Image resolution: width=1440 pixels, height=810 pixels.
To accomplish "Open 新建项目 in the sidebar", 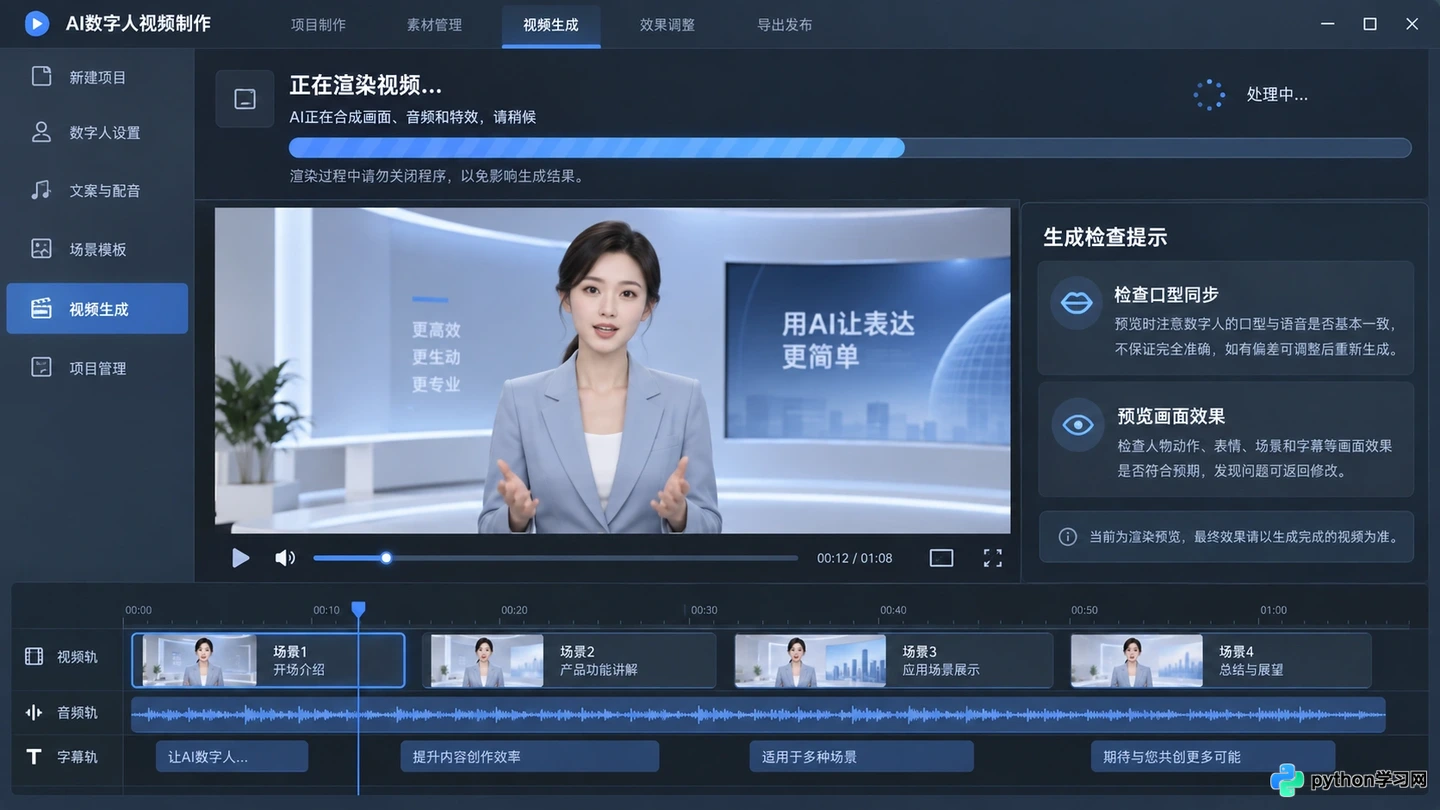I will click(x=97, y=77).
